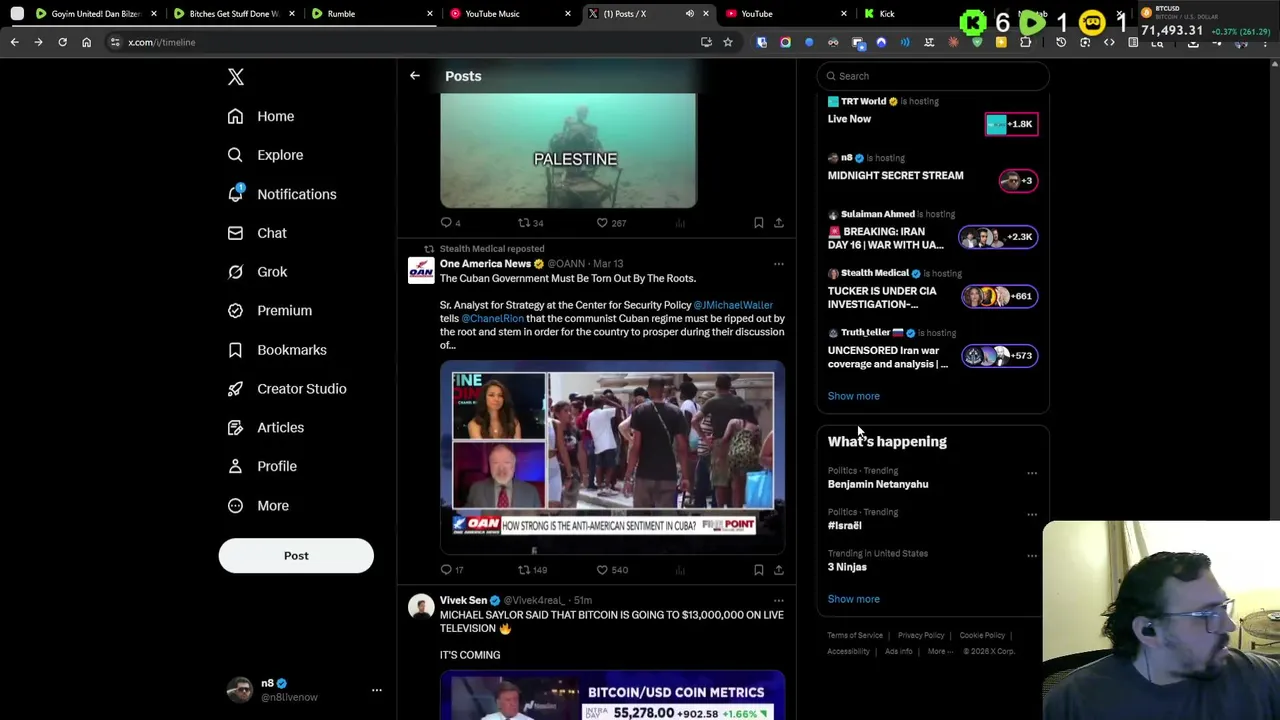Open account options for n8 profile

coord(377,690)
